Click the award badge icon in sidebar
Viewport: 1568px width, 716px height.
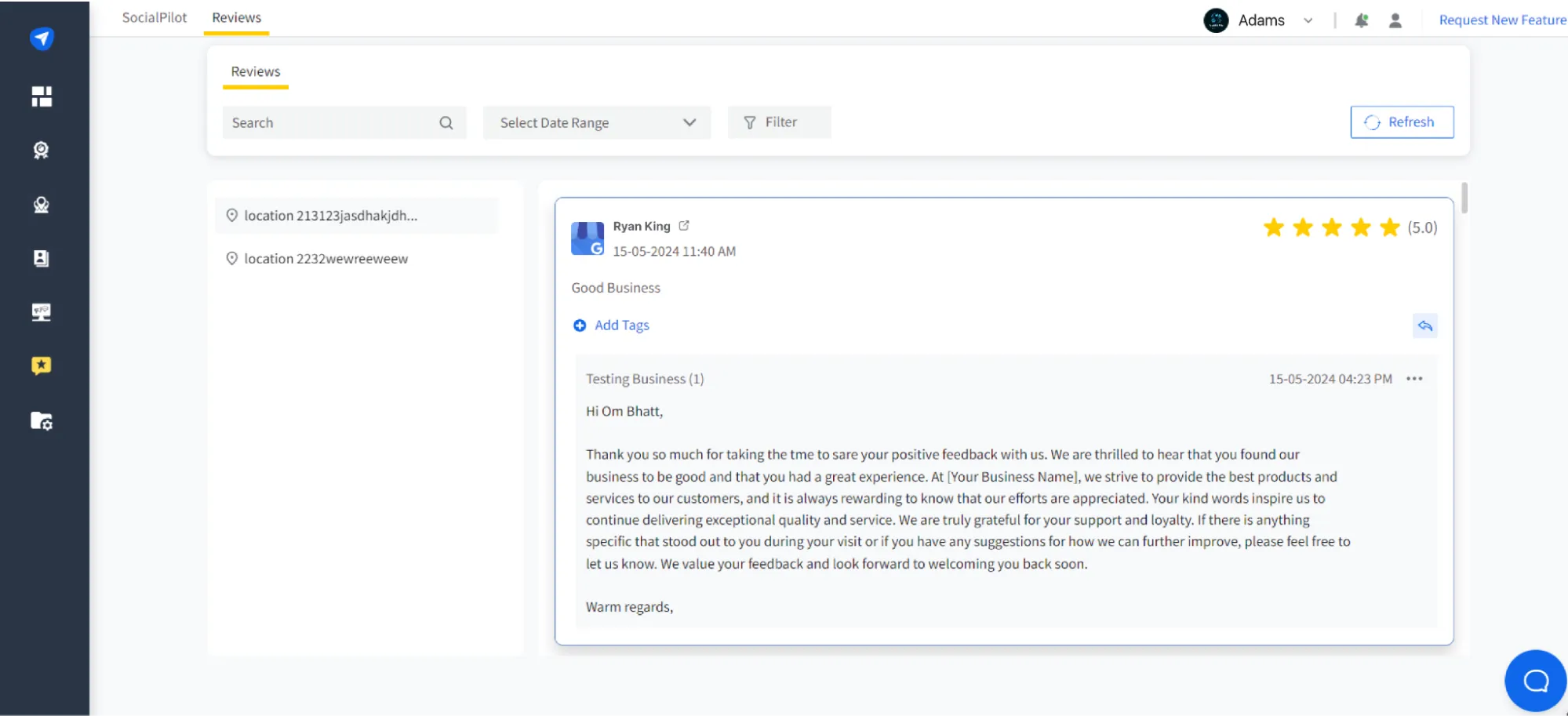pyautogui.click(x=42, y=150)
